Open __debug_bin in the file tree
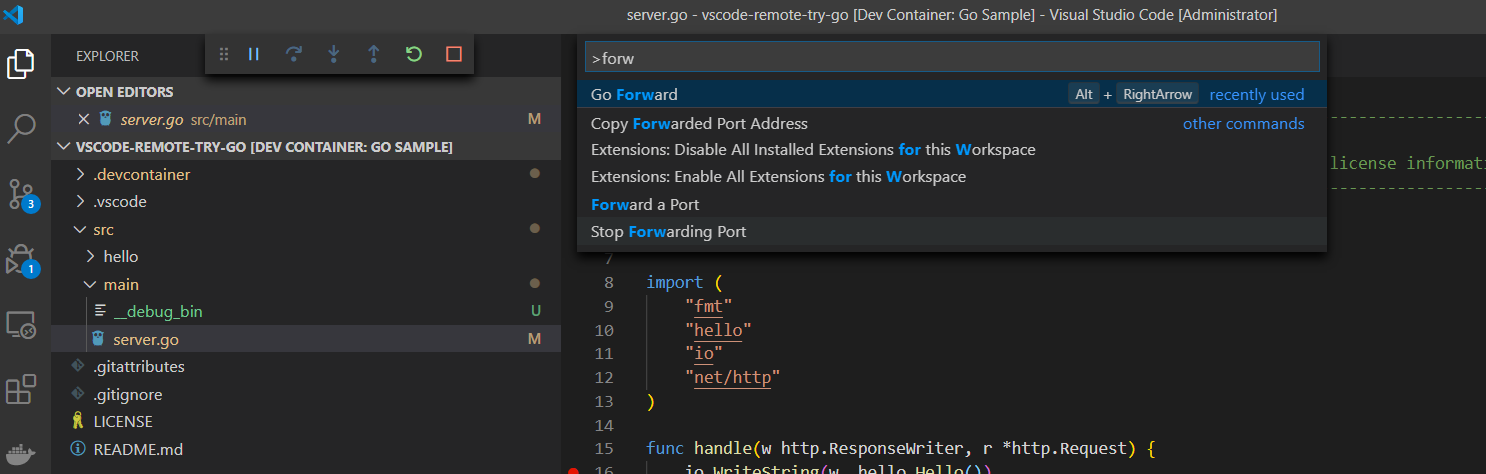1486x474 pixels. [306, 311]
